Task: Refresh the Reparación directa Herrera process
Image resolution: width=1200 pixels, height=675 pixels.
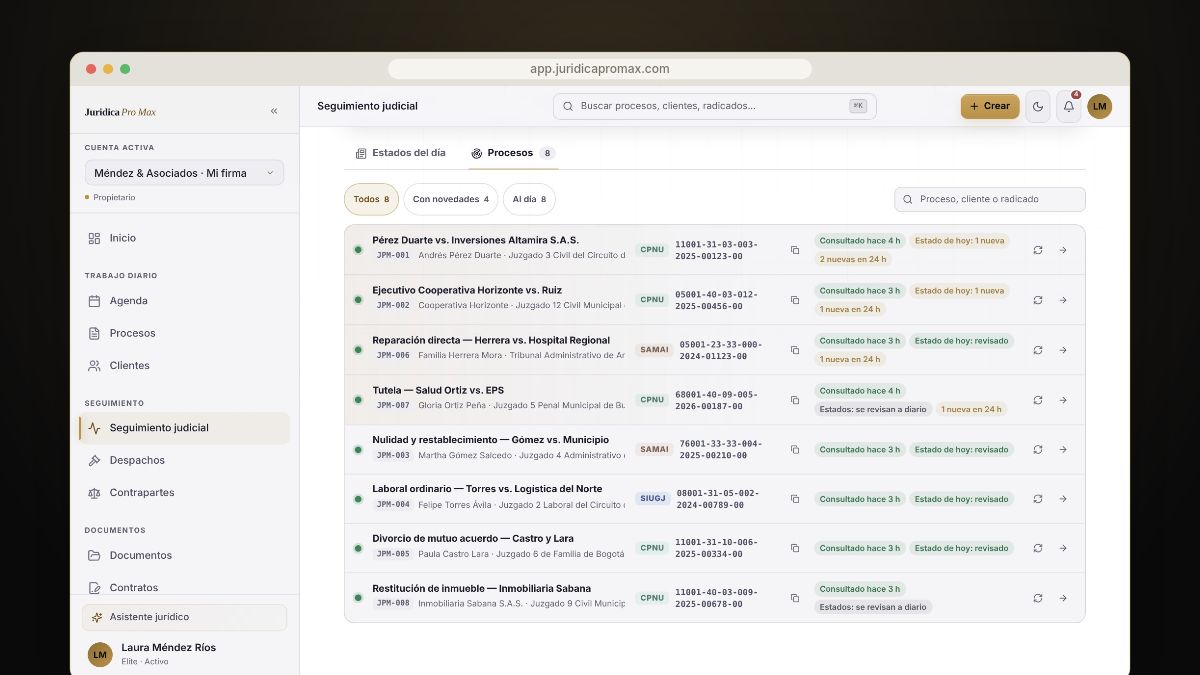Action: (x=1038, y=350)
